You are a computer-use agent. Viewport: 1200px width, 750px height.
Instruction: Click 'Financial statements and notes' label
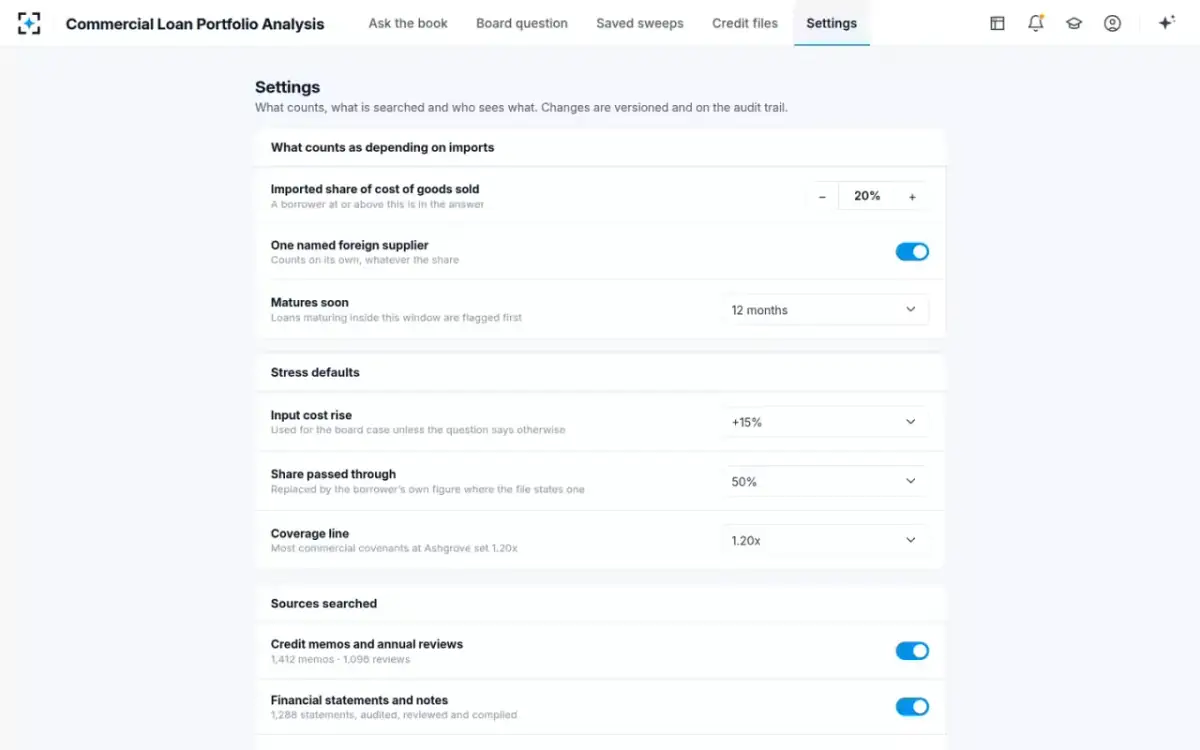[x=359, y=700]
